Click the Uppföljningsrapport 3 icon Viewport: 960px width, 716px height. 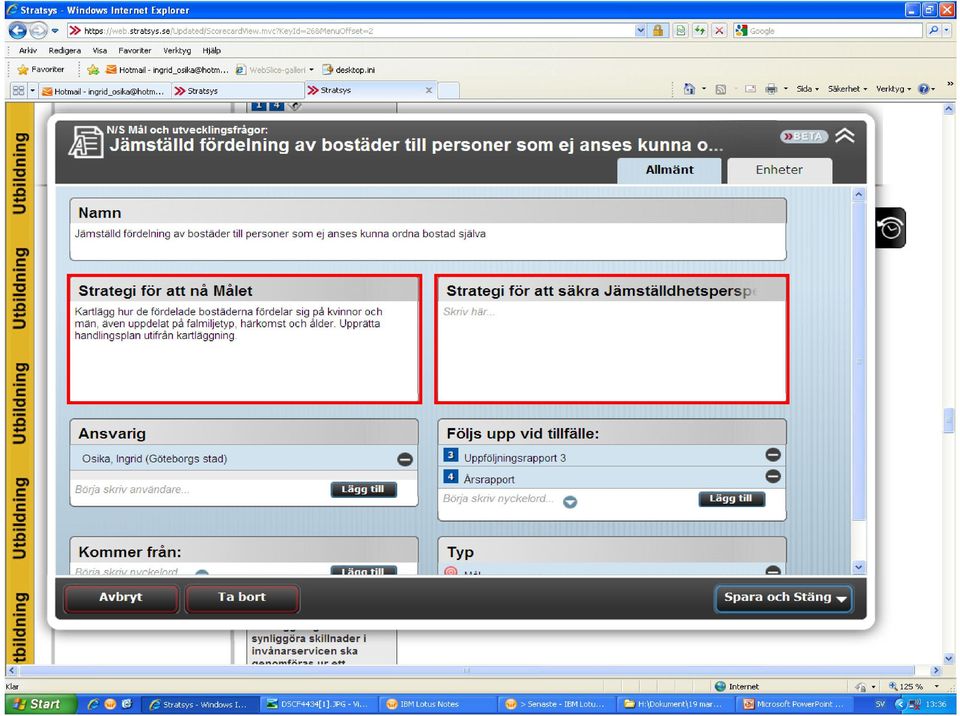pyautogui.click(x=451, y=455)
